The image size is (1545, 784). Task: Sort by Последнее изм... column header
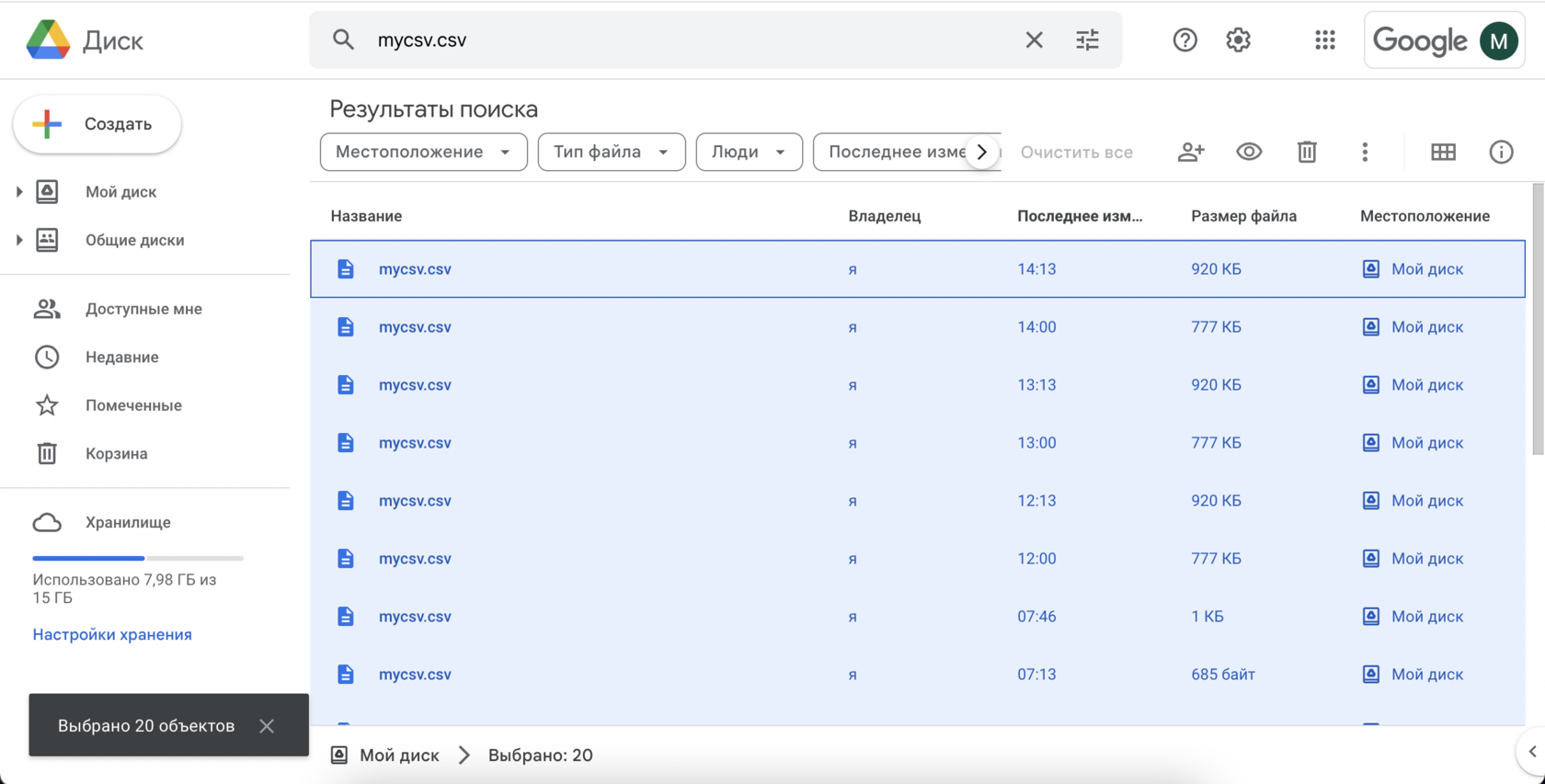coord(1080,216)
